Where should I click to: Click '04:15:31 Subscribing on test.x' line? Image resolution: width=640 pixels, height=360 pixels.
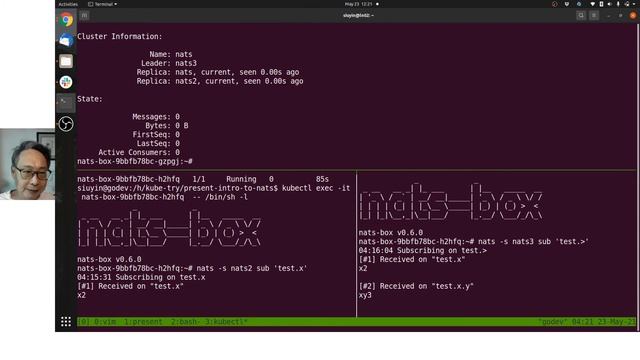[141, 277]
